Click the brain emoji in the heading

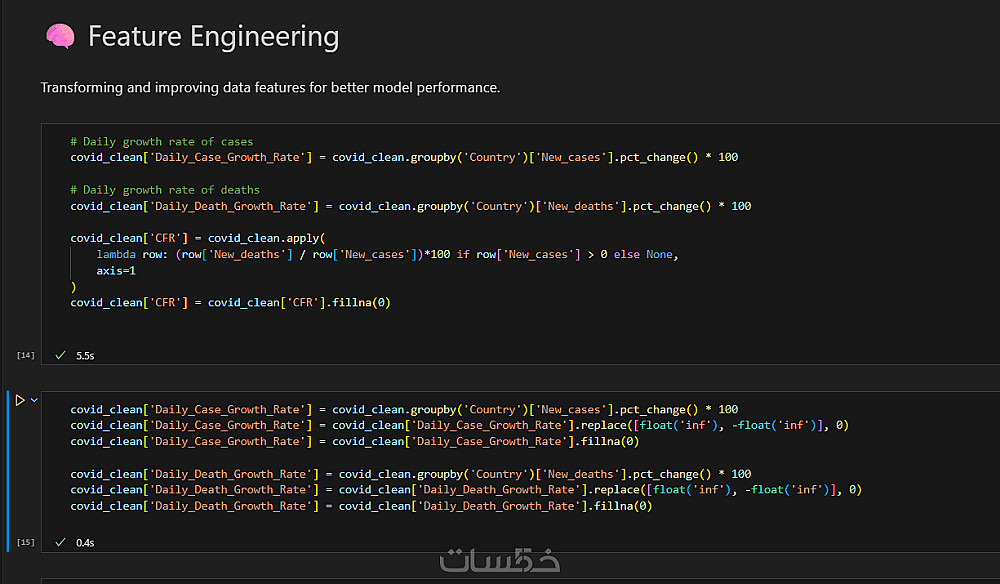60,37
